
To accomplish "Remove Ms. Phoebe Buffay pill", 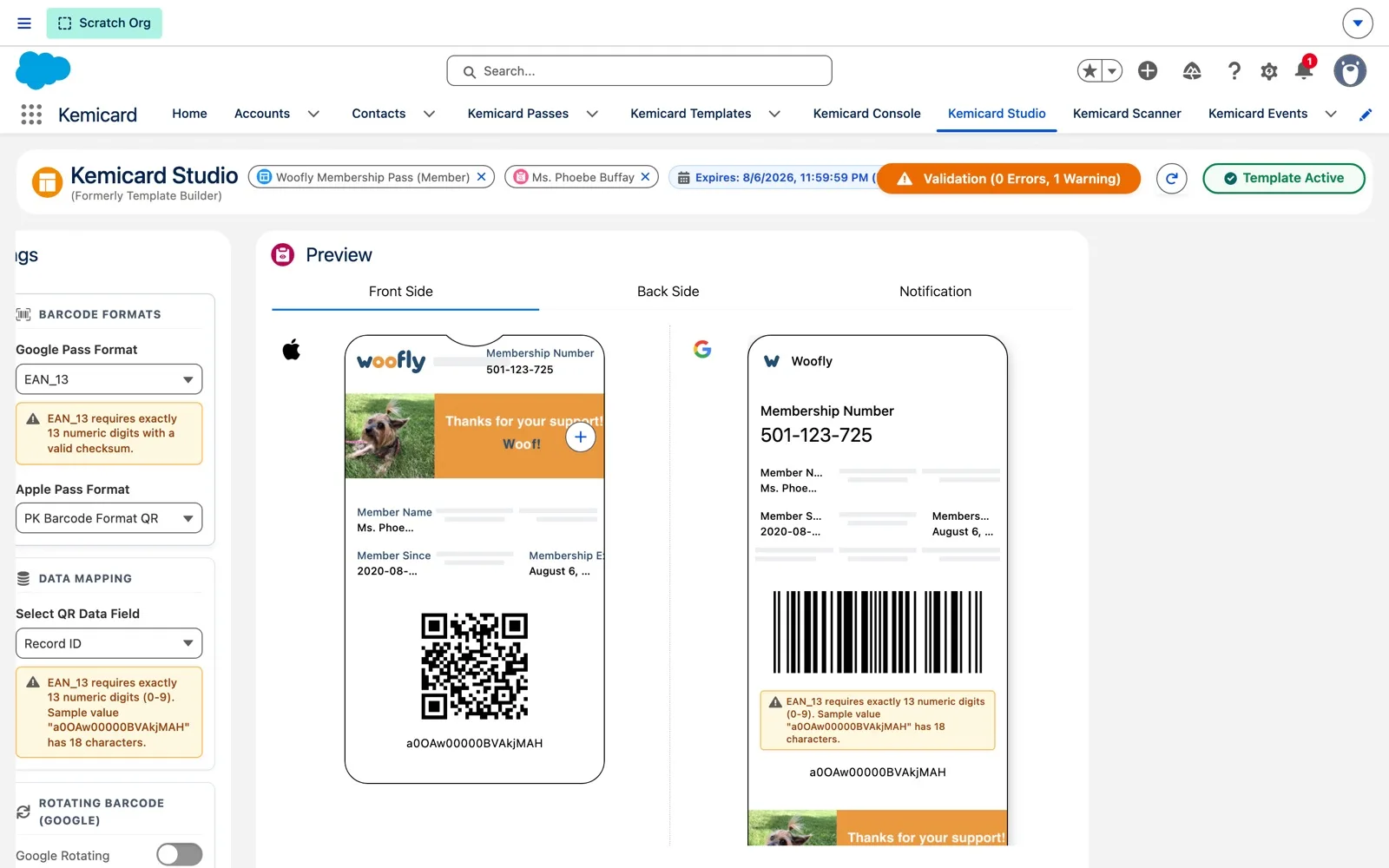I will coord(645,177).
